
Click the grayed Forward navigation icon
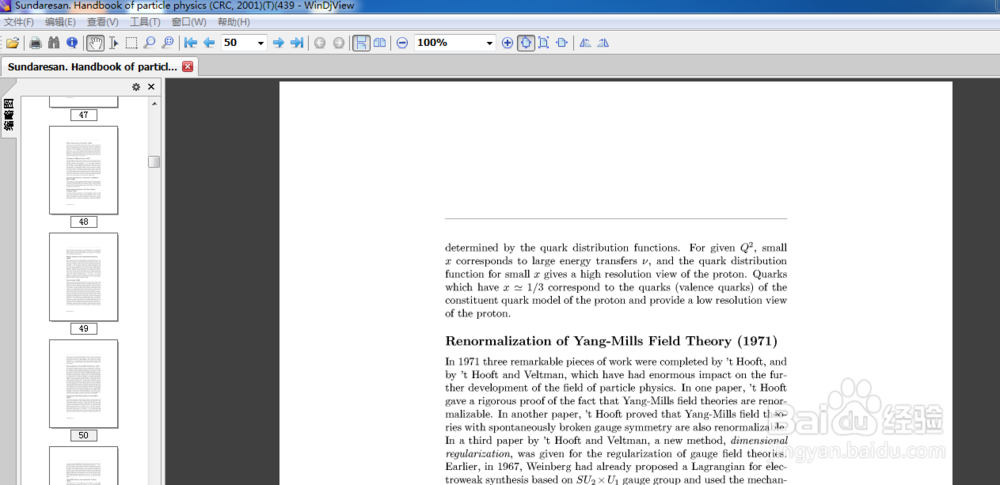[338, 43]
